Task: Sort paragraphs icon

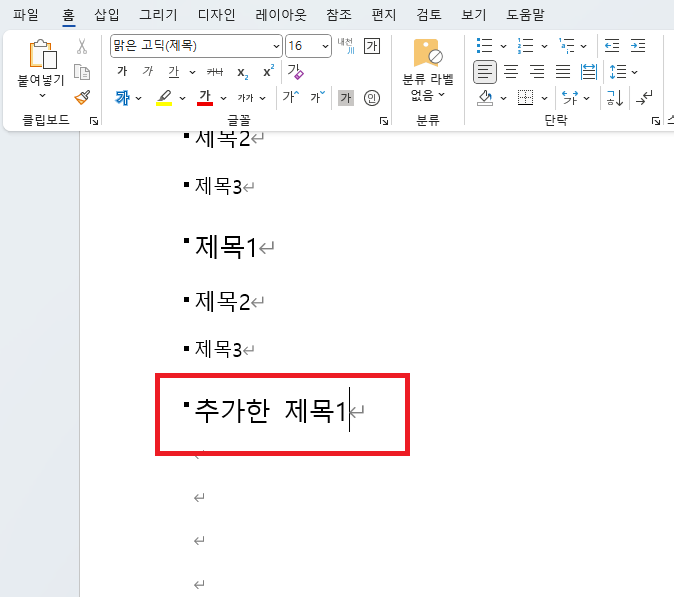Action: [x=615, y=98]
